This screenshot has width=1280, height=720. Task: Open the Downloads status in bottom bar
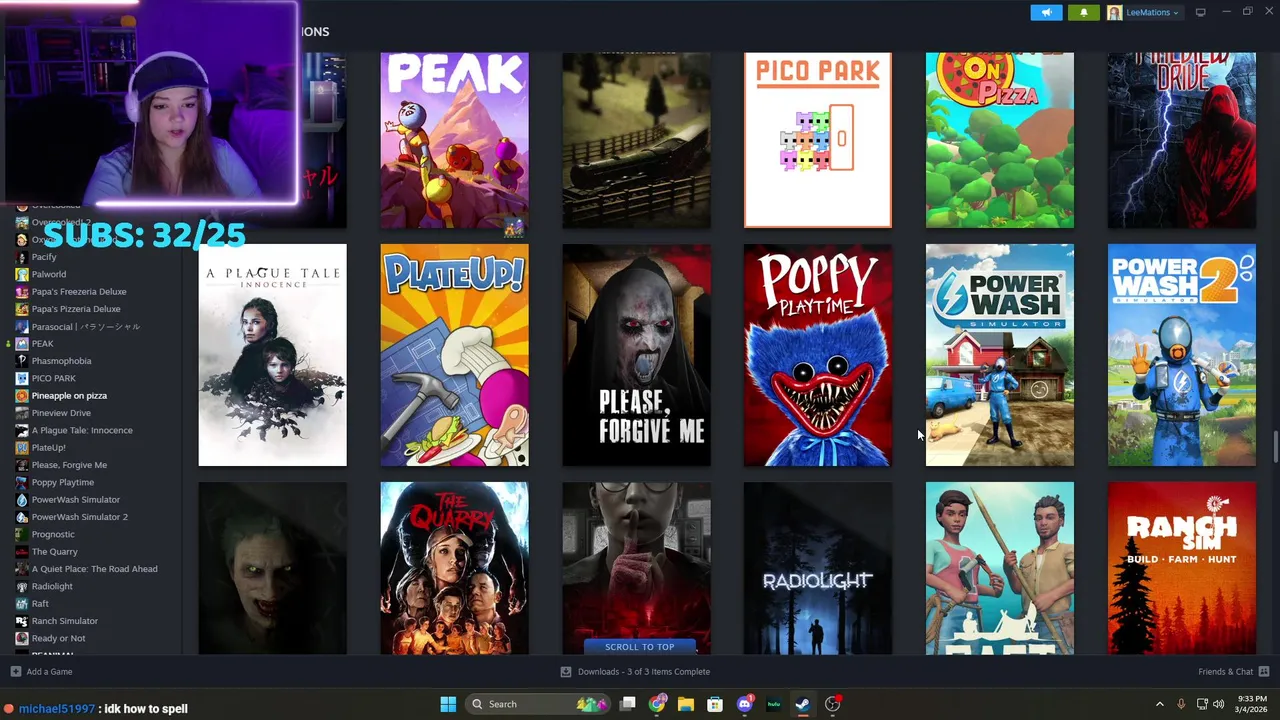coord(635,672)
